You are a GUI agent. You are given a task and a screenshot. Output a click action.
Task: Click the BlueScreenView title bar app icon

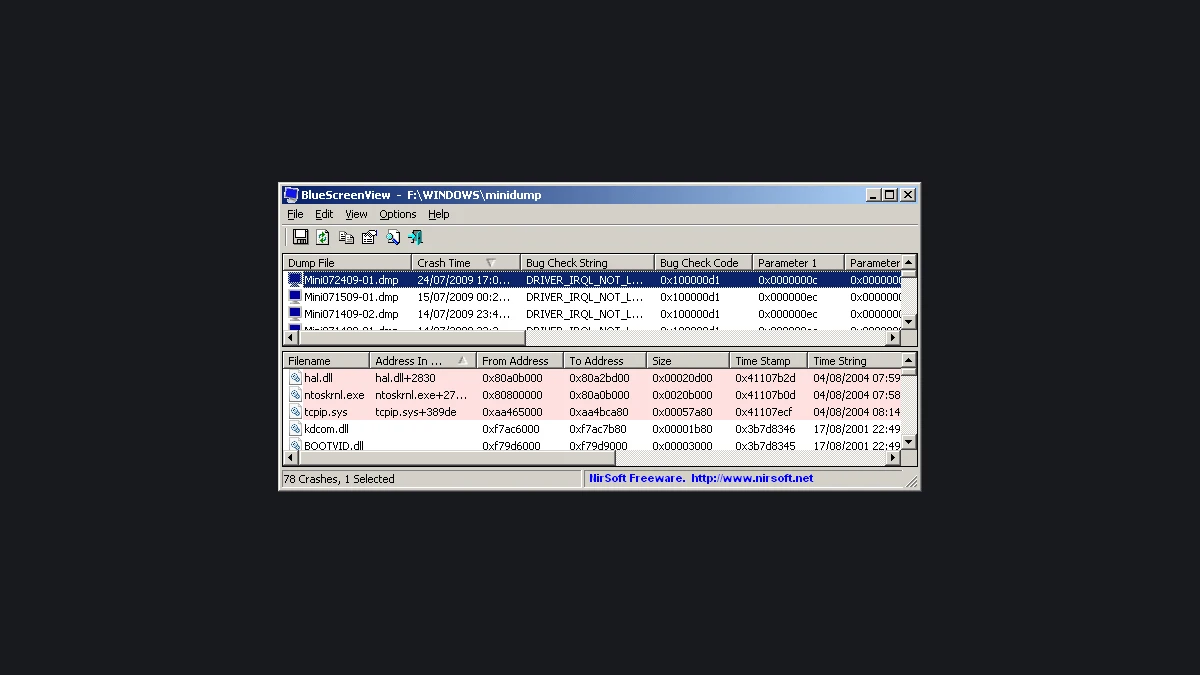coord(291,195)
